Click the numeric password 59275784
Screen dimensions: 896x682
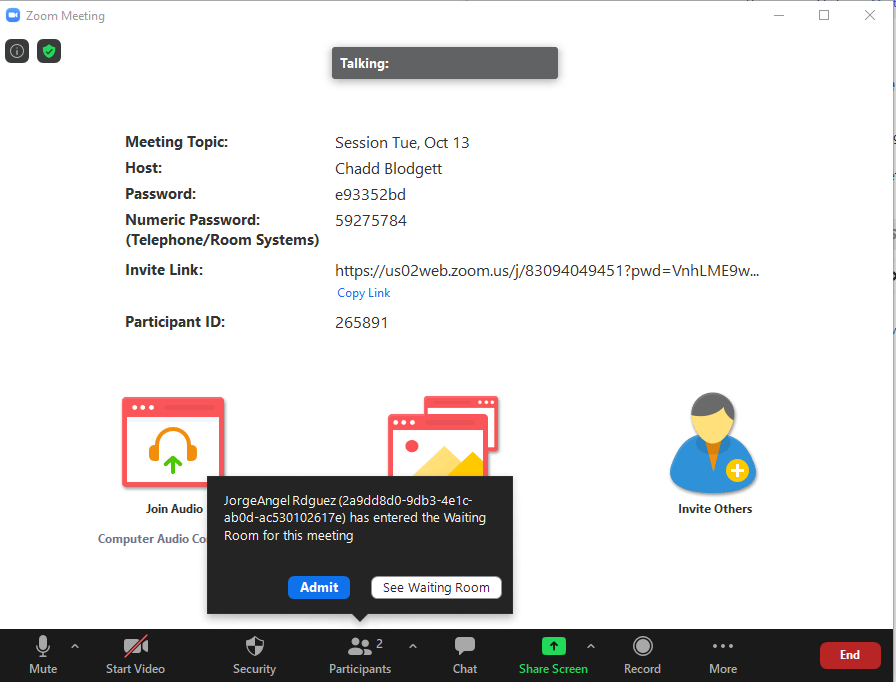(x=371, y=220)
